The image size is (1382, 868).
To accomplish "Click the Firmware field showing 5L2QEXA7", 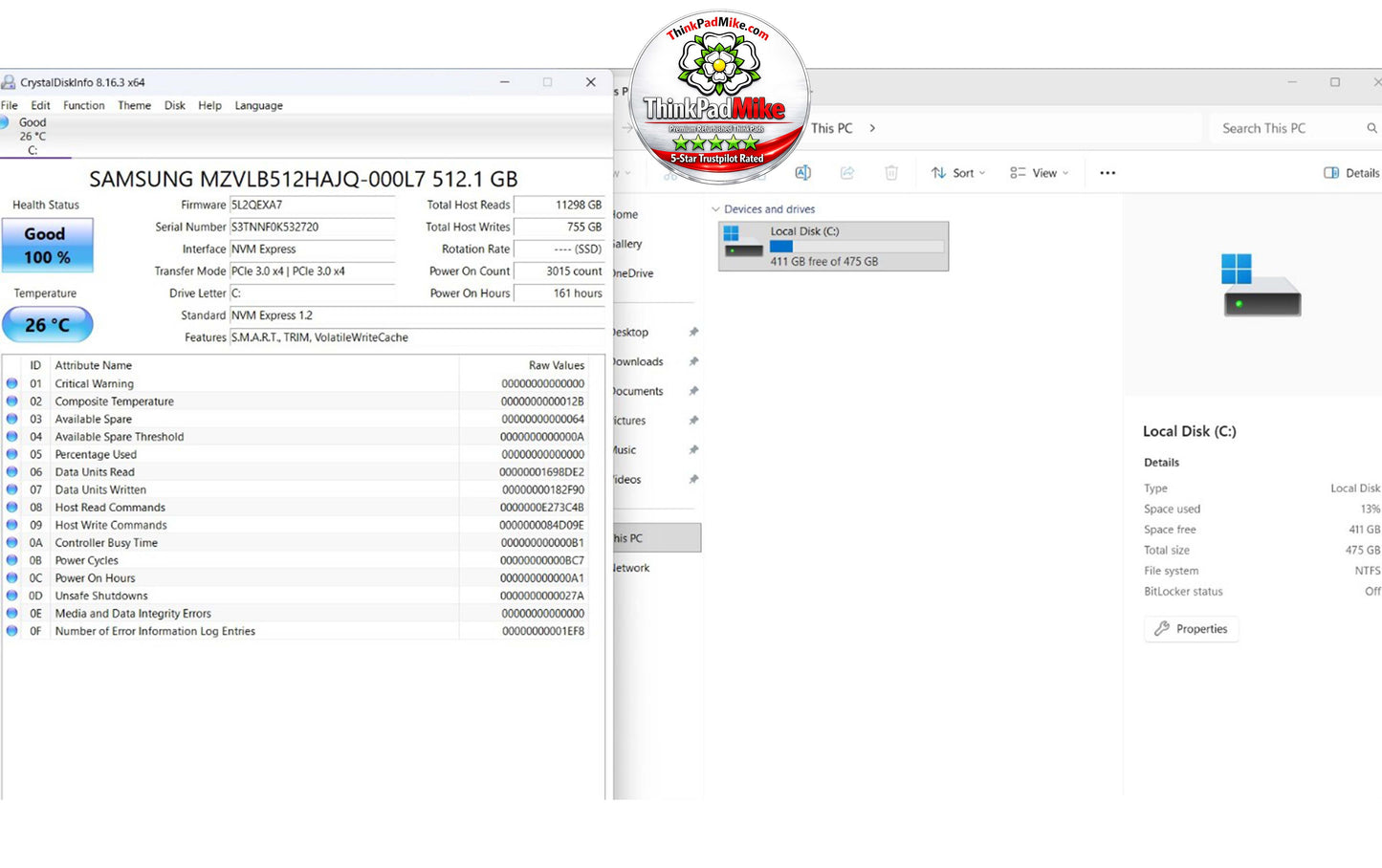I will 312,205.
